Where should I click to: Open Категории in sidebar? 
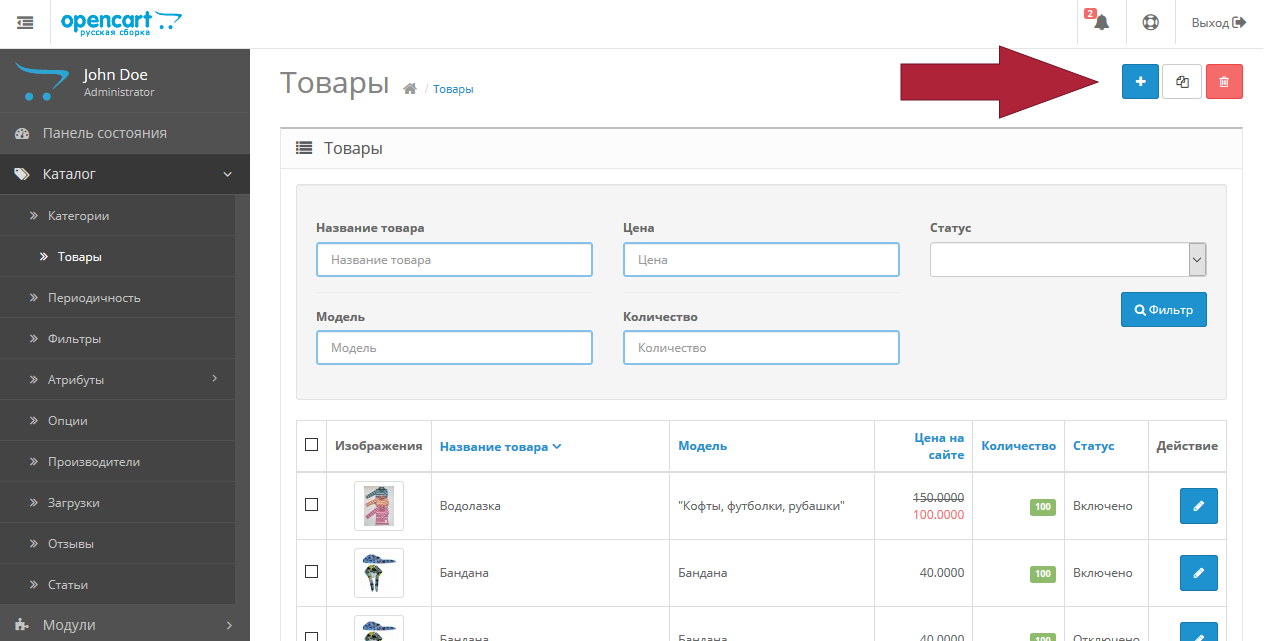point(118,215)
